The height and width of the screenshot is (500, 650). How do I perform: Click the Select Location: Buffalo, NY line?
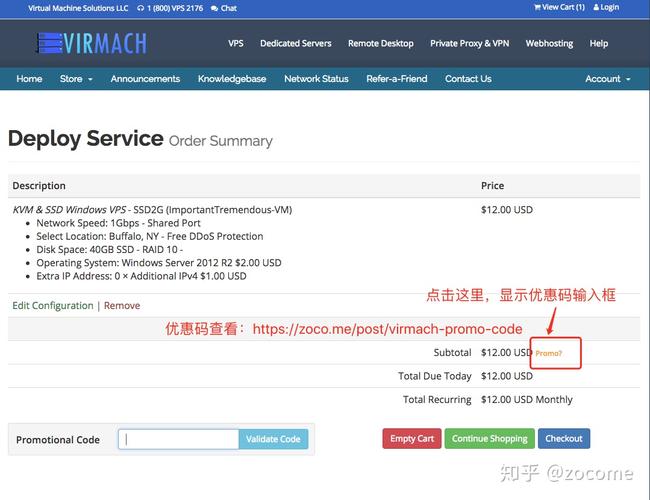(x=150, y=236)
